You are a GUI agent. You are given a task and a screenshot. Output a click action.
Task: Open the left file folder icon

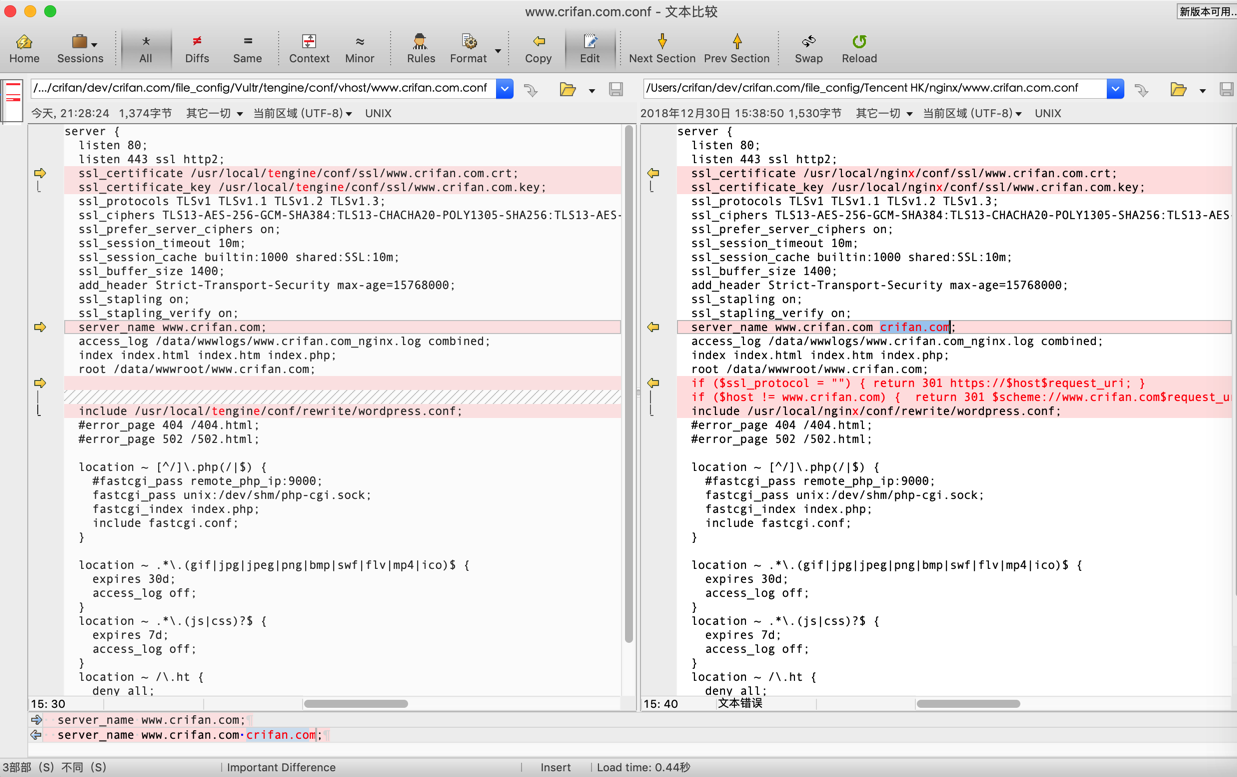pos(568,90)
